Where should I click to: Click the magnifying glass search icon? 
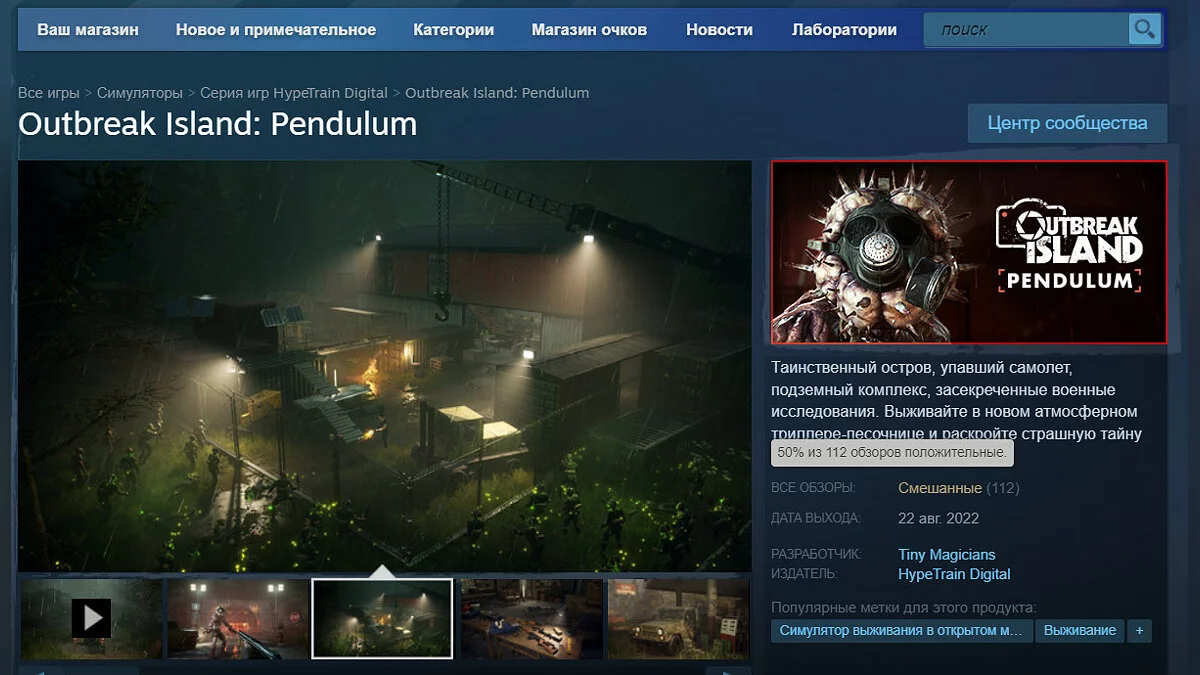click(1144, 29)
